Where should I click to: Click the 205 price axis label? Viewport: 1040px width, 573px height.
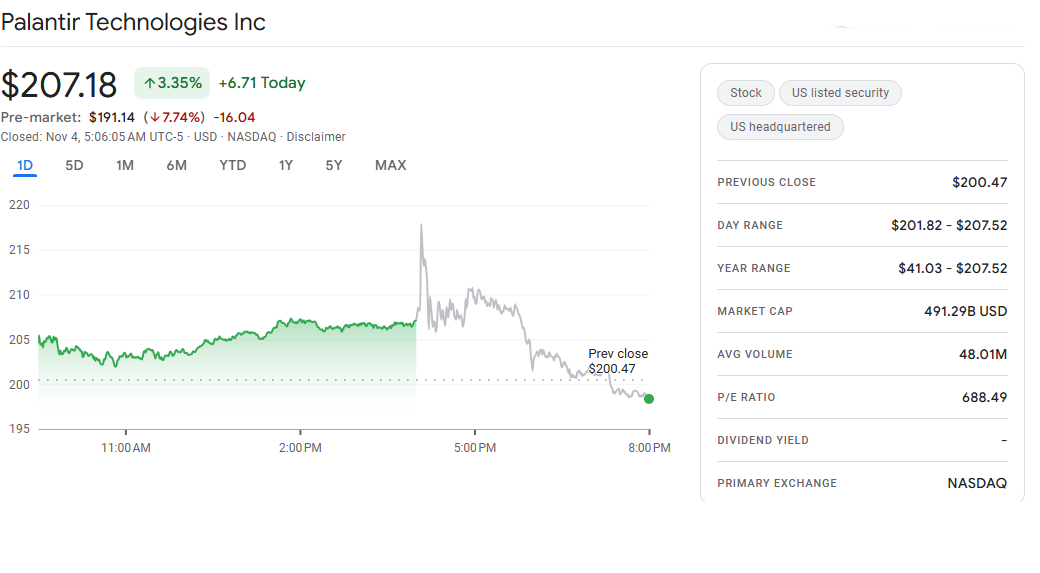[19, 340]
